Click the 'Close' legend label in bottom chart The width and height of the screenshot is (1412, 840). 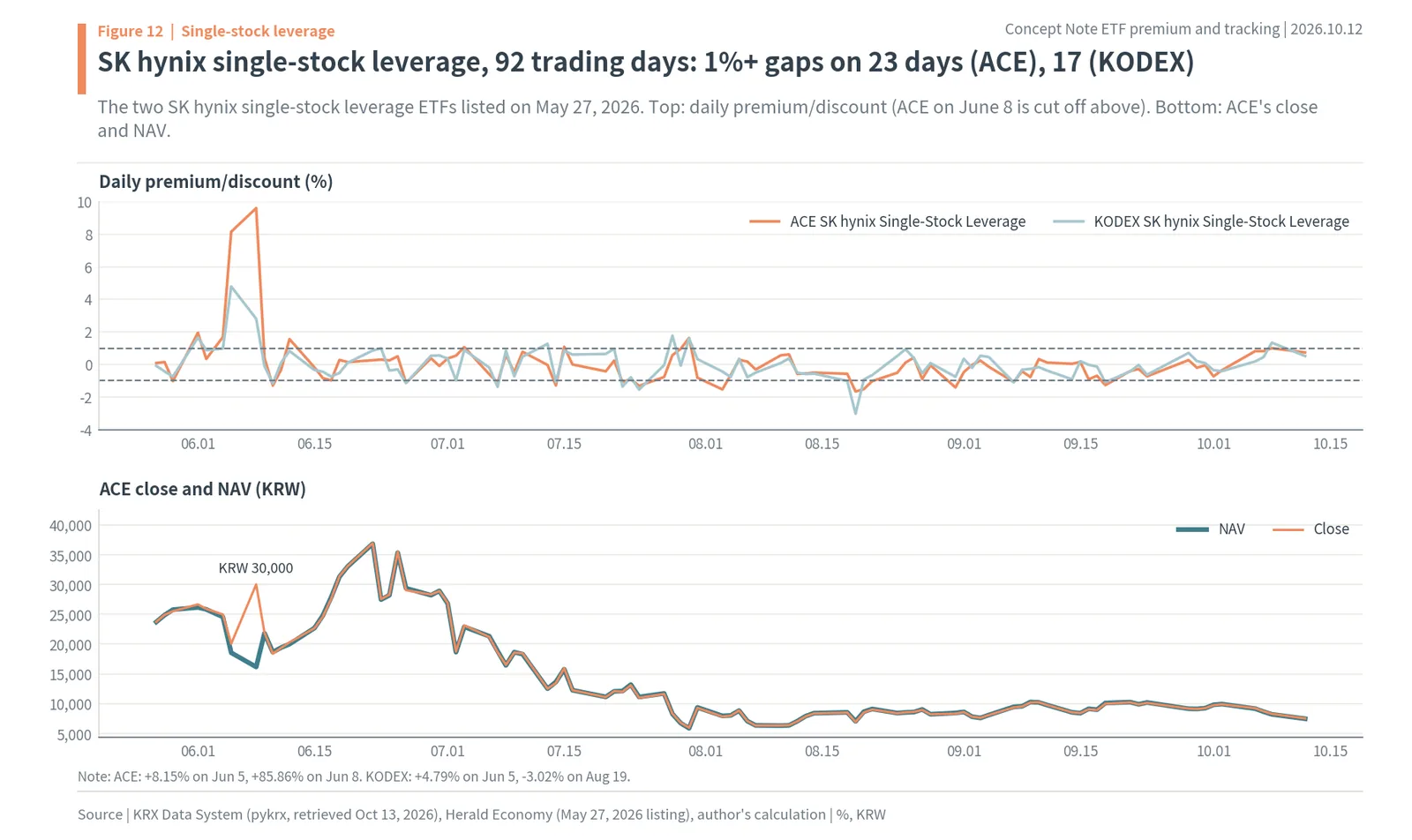1331,529
